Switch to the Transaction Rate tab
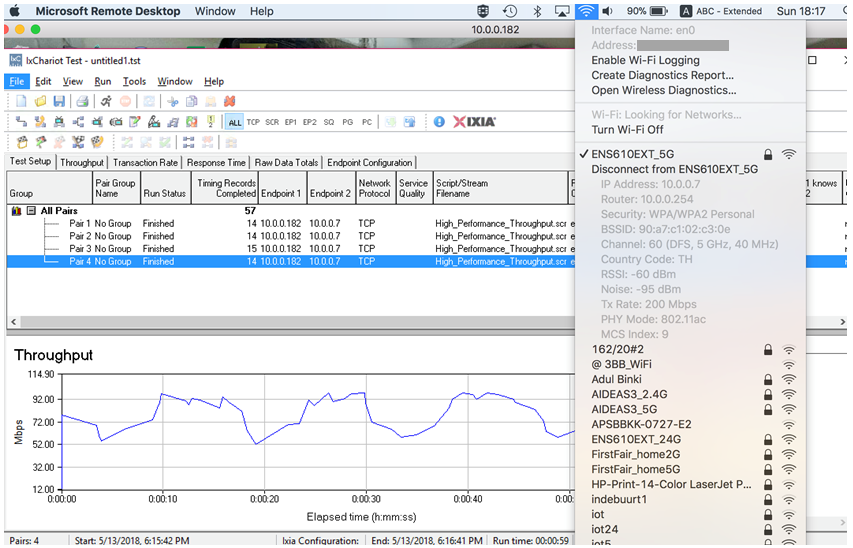 (145, 162)
